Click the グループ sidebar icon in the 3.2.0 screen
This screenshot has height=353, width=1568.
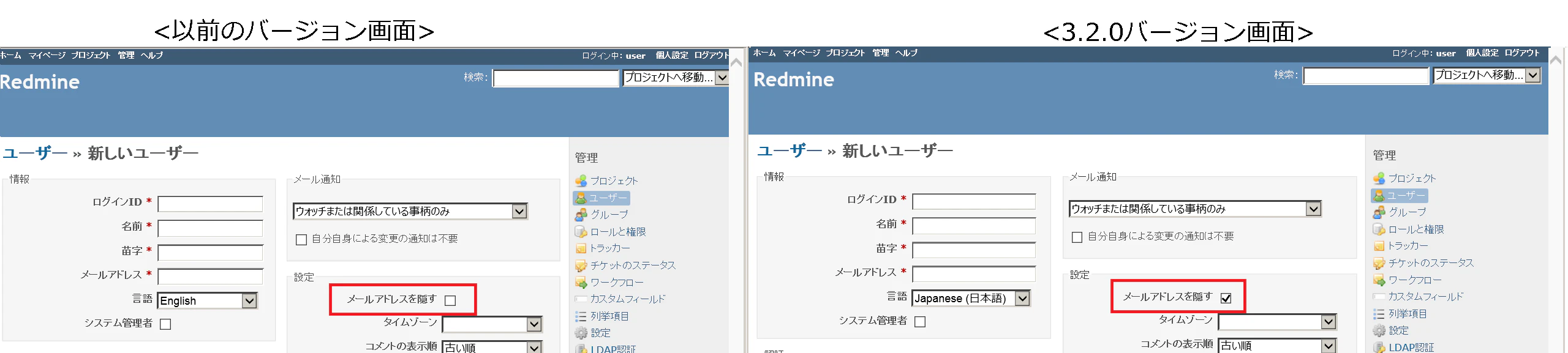(x=1379, y=212)
